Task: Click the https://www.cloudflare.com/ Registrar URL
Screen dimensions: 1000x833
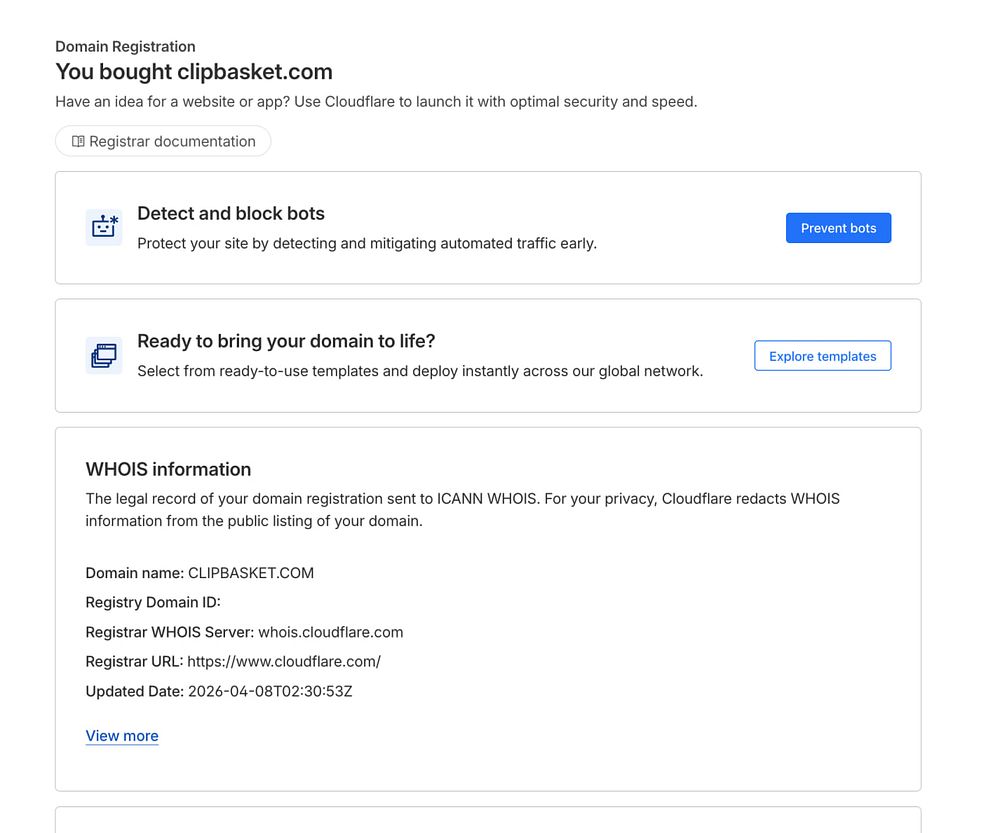Action: (x=284, y=661)
